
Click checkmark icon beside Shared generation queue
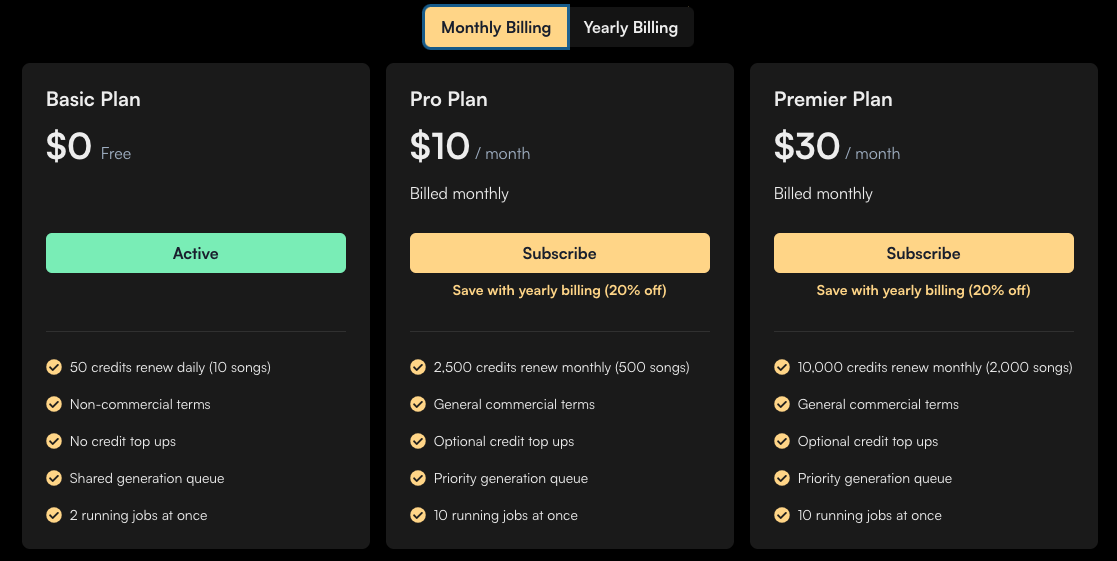point(54,478)
